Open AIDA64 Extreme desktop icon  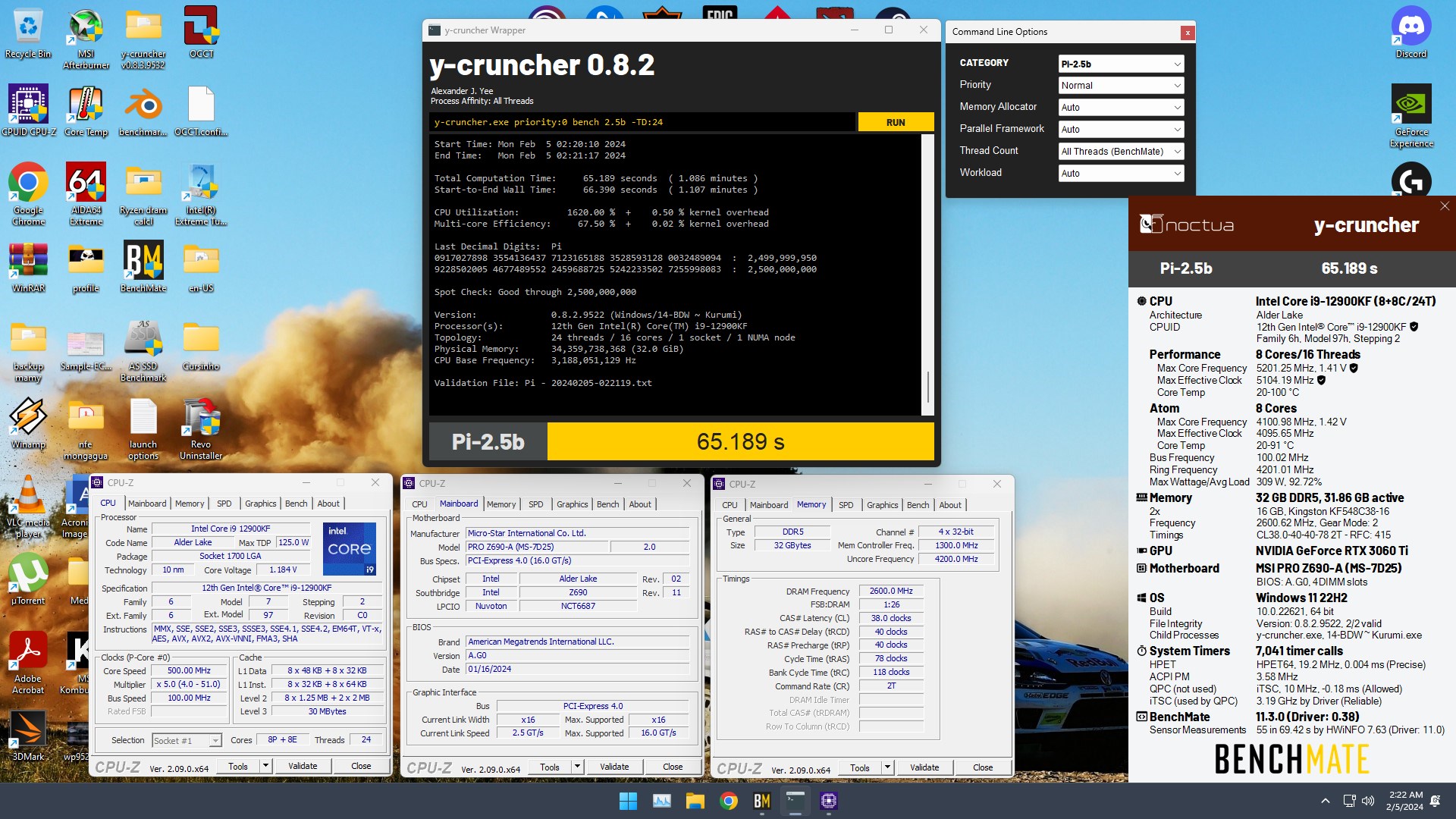(x=86, y=193)
